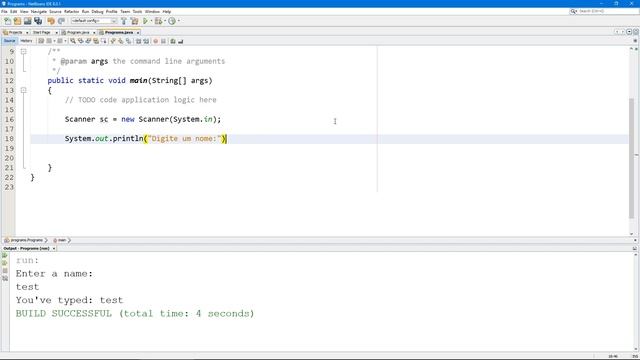Open the Team menu
The height and width of the screenshot is (360, 640).
(125, 11)
